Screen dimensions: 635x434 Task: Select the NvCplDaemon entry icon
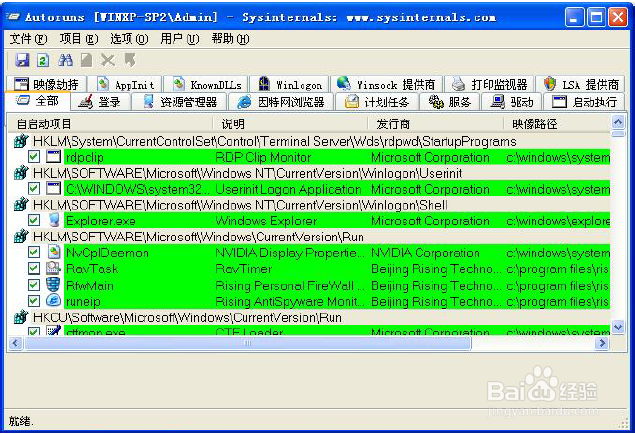[x=53, y=252]
